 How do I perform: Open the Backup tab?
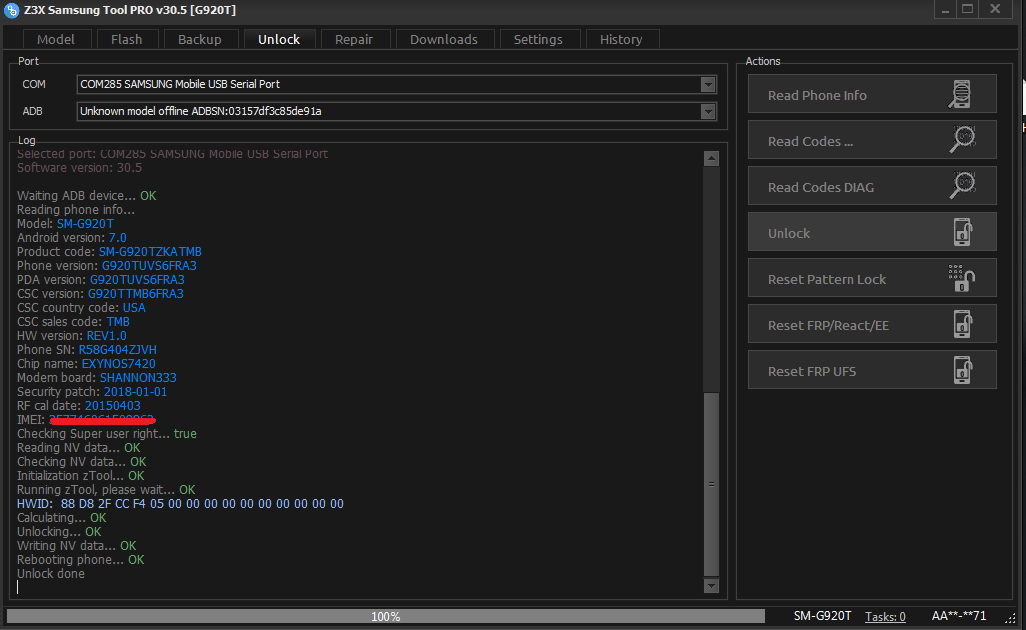200,39
